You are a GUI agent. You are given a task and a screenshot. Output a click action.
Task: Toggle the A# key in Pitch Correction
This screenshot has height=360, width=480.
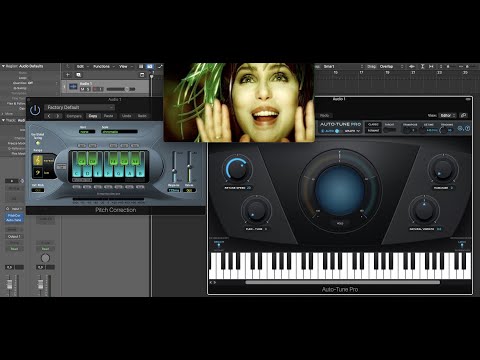coord(135,159)
